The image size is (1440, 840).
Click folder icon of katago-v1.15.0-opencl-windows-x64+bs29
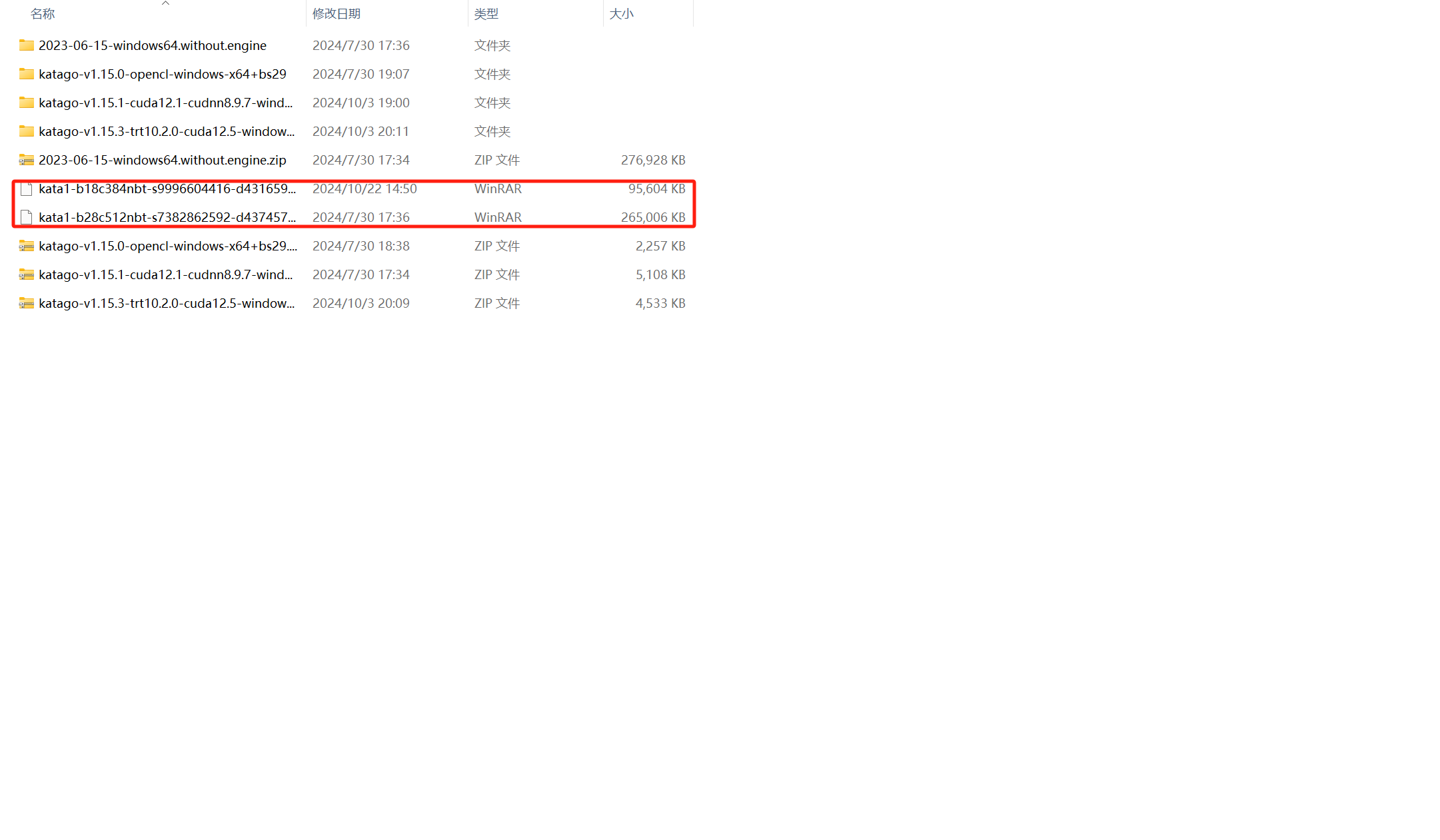tap(27, 74)
